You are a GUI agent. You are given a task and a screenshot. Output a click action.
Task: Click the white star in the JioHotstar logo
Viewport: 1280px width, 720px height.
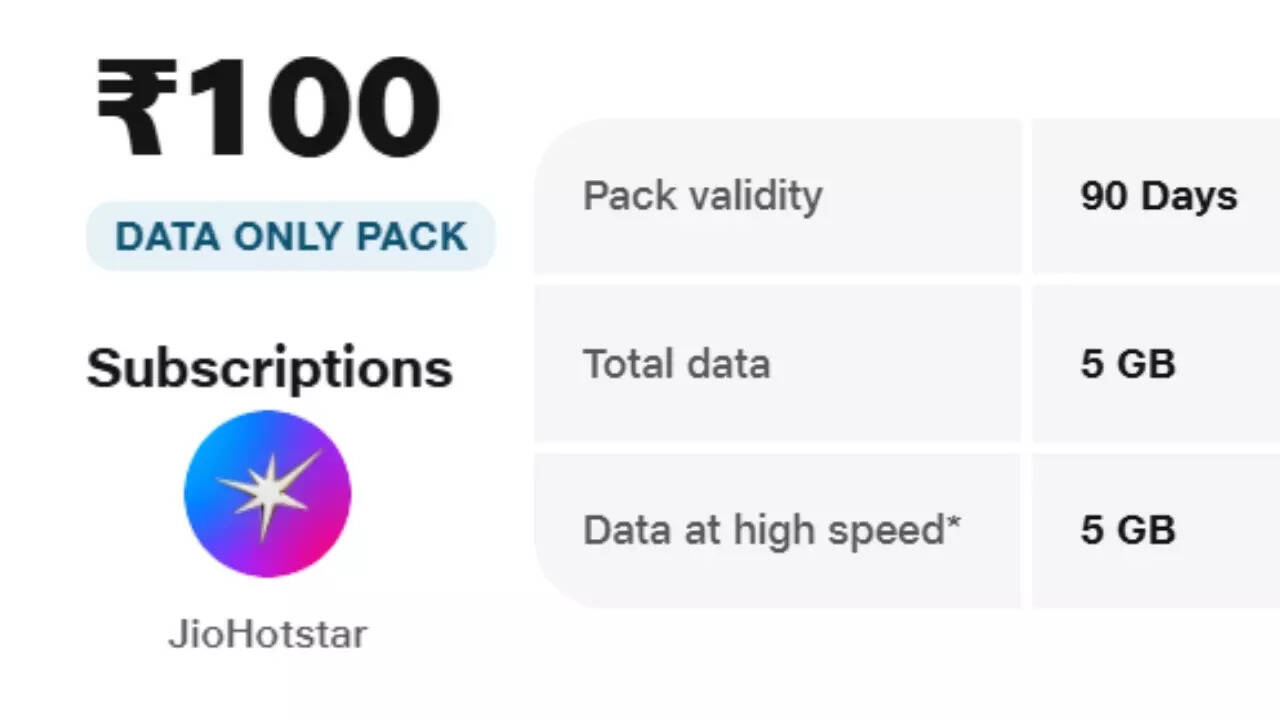coord(267,490)
